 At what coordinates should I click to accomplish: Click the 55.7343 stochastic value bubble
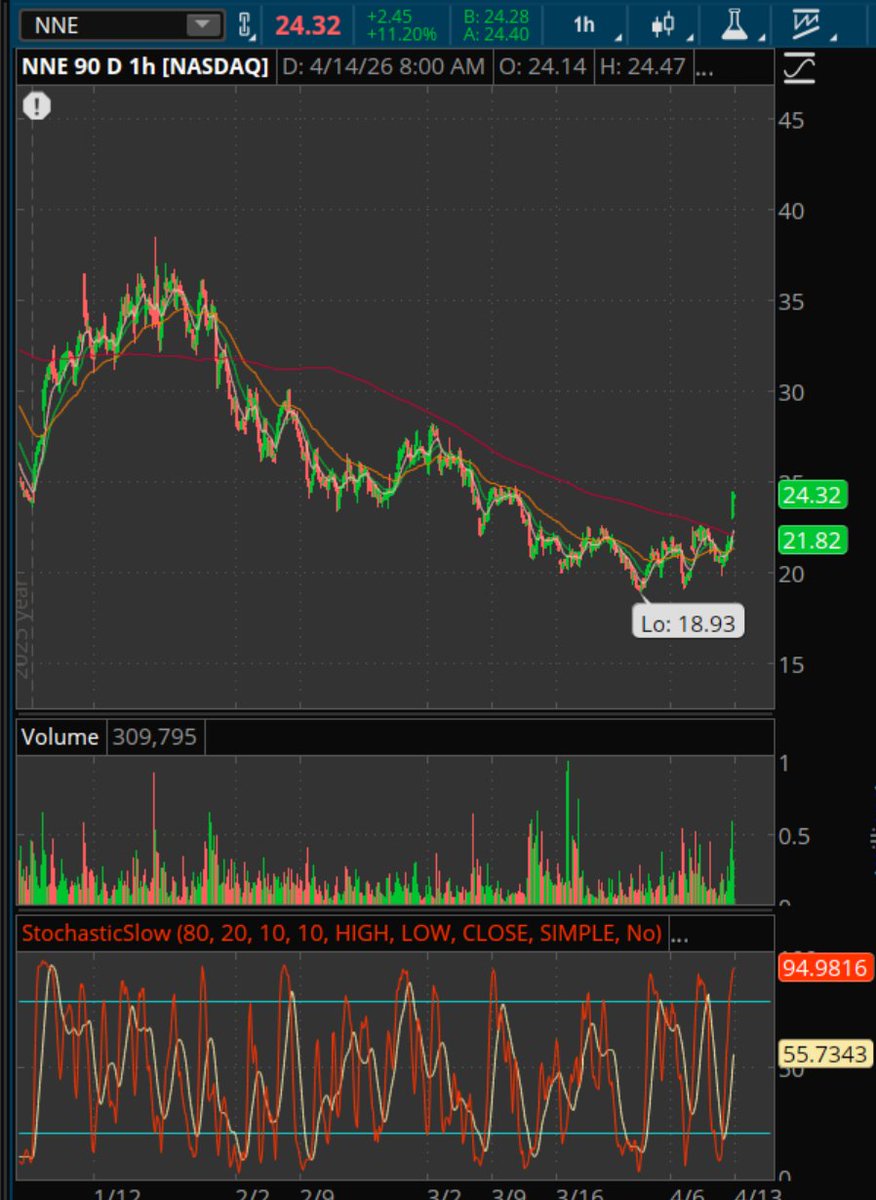coord(826,1054)
